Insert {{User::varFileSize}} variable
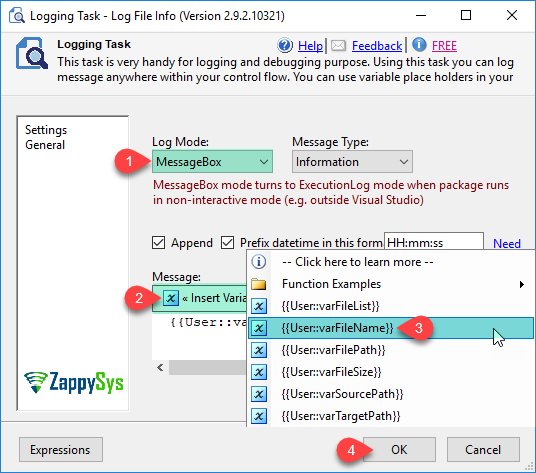The width and height of the screenshot is (536, 473). [390, 372]
